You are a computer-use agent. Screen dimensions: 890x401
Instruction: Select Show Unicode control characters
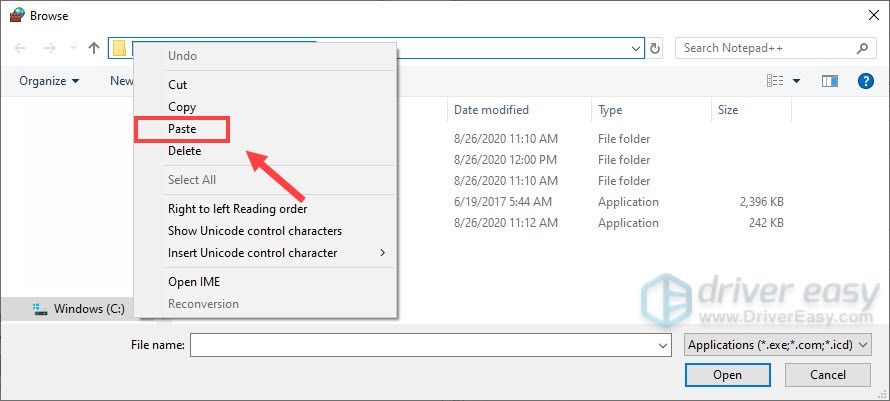coord(266,231)
